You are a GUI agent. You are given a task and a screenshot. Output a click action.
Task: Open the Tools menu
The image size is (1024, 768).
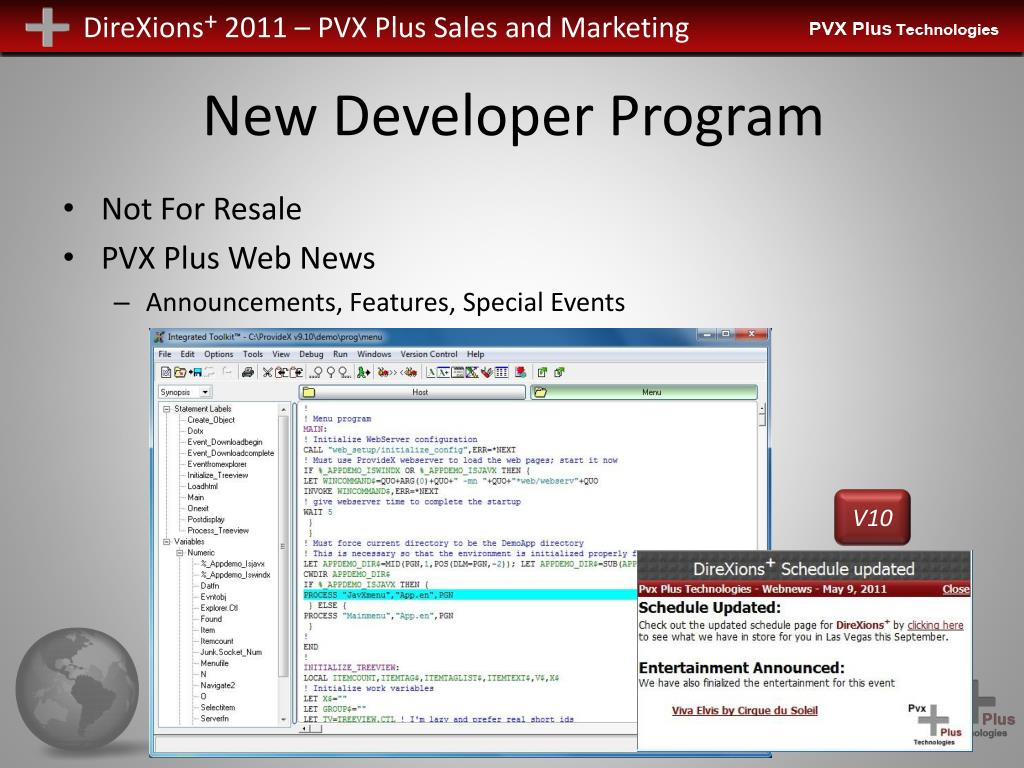click(x=253, y=354)
